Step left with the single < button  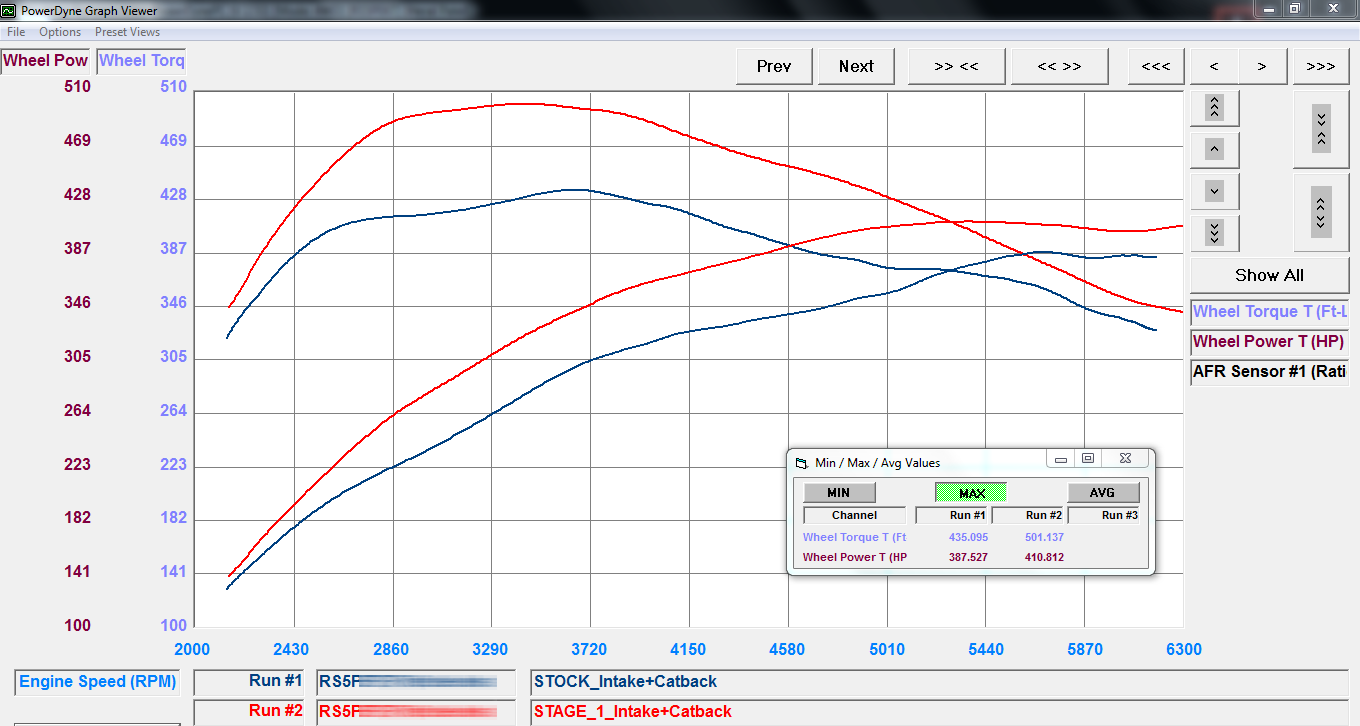[x=1214, y=66]
